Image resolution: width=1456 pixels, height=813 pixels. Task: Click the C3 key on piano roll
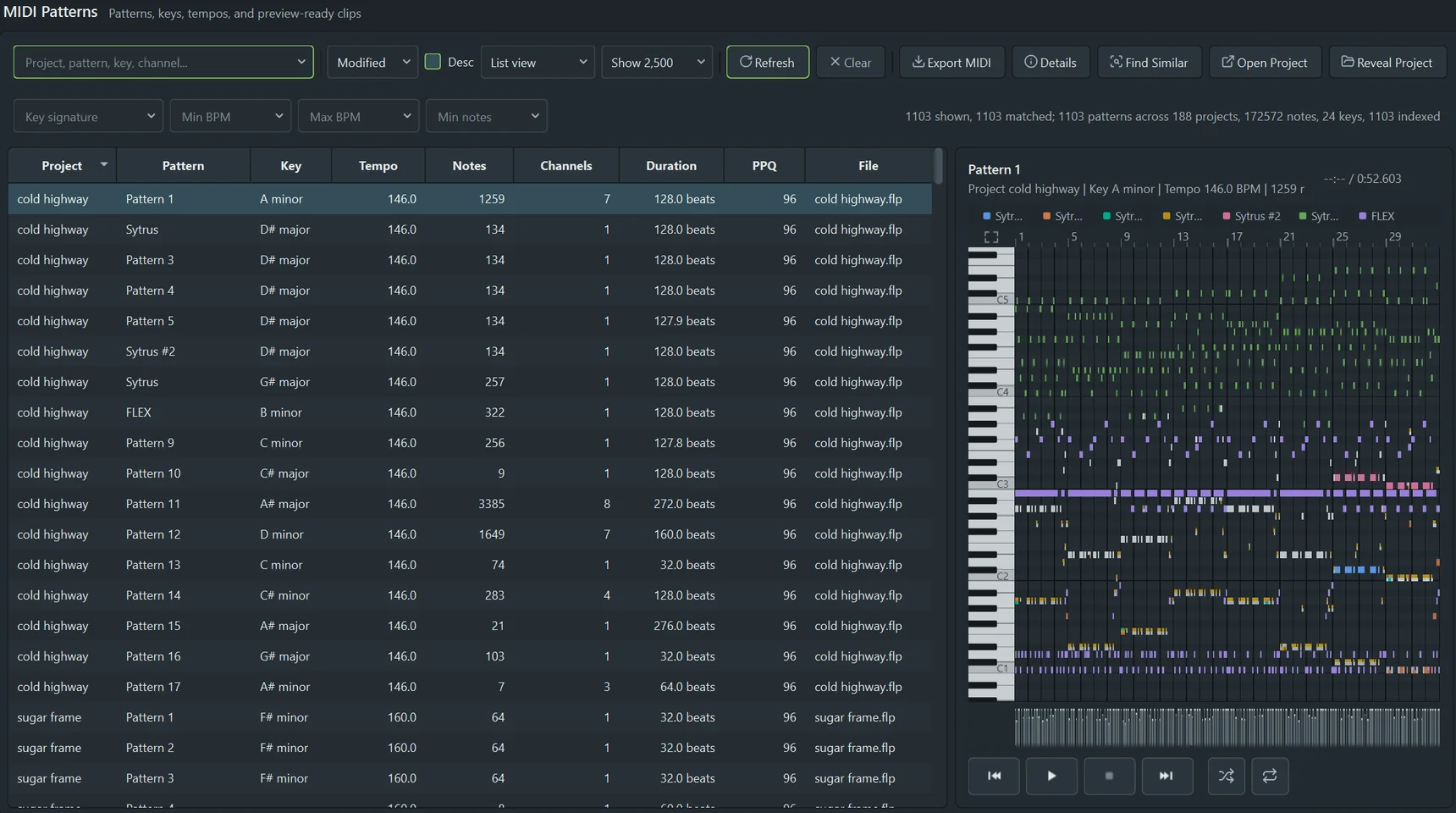pos(991,484)
